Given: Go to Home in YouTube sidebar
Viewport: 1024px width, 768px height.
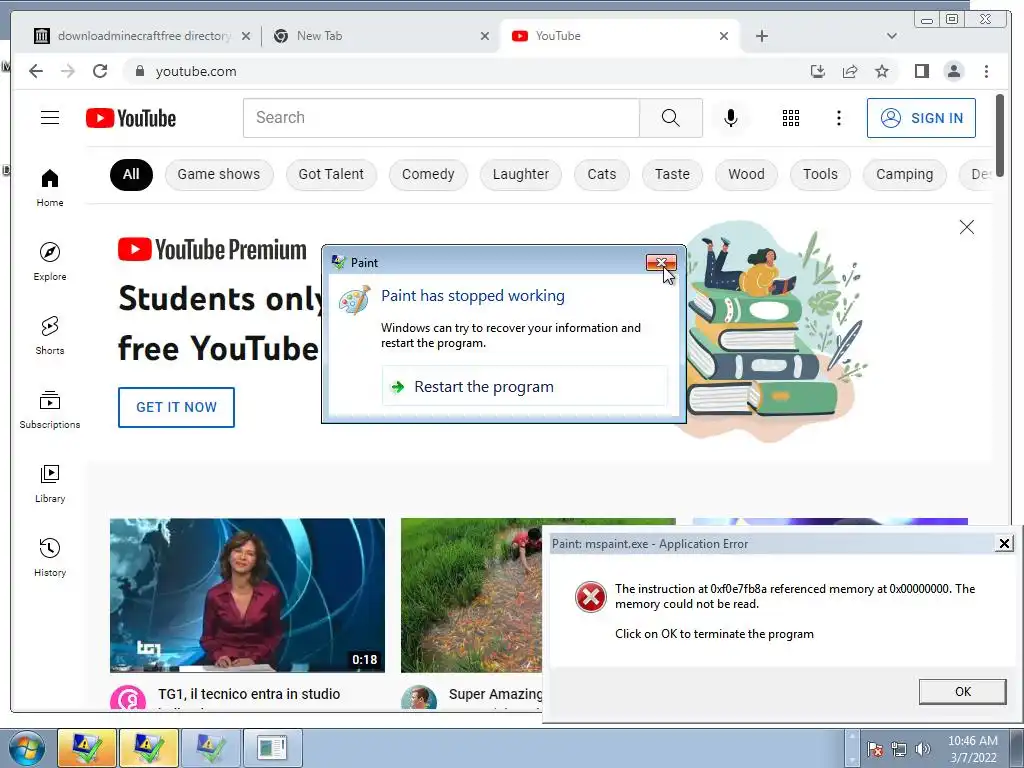Looking at the screenshot, I should [x=50, y=188].
